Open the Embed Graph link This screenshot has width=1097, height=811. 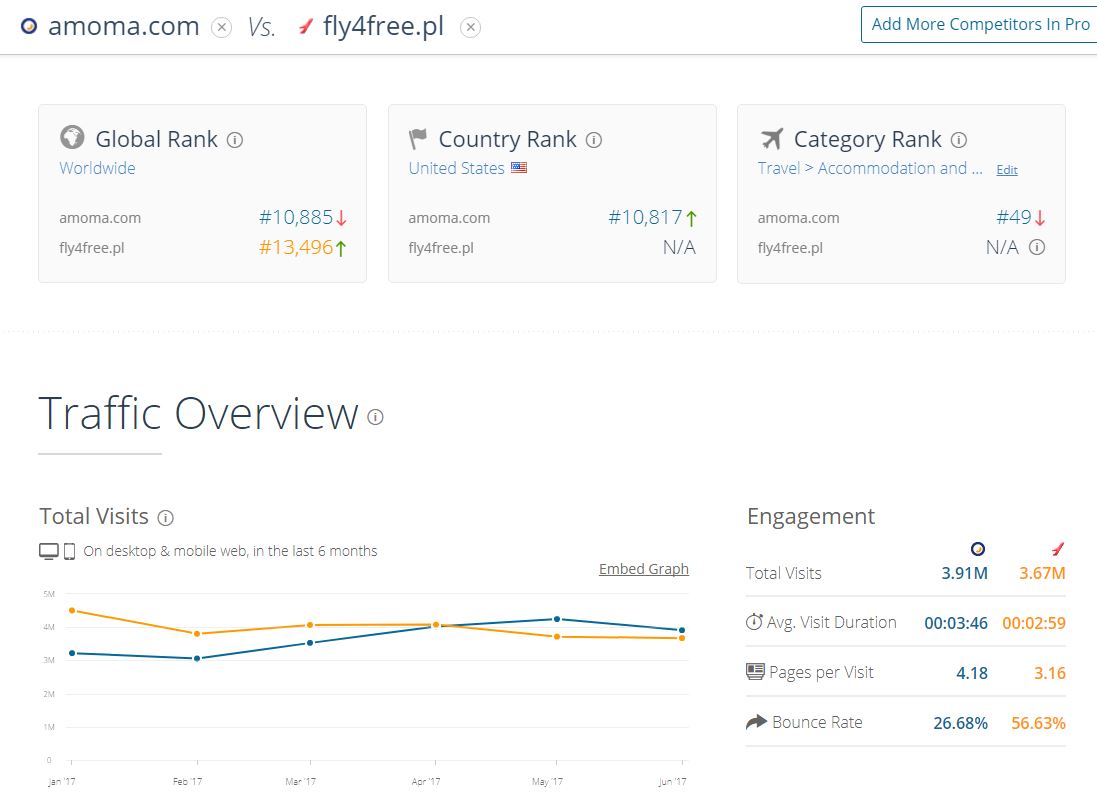[x=644, y=569]
